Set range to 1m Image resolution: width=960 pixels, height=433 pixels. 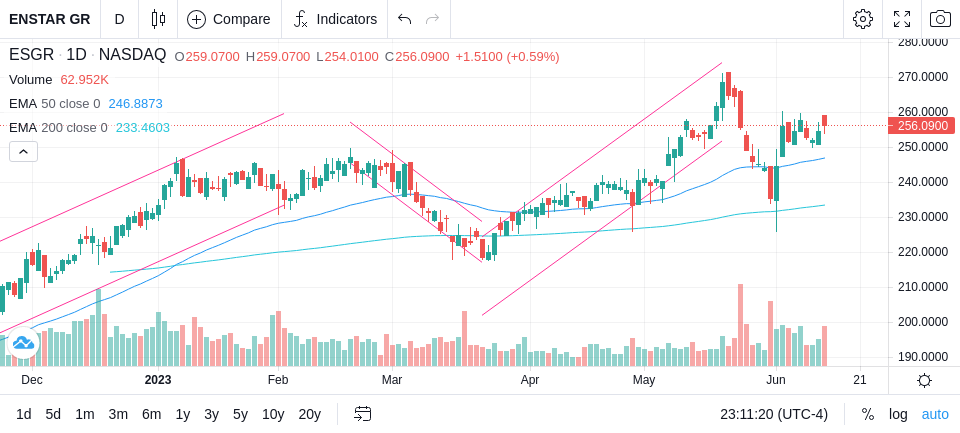coord(84,415)
